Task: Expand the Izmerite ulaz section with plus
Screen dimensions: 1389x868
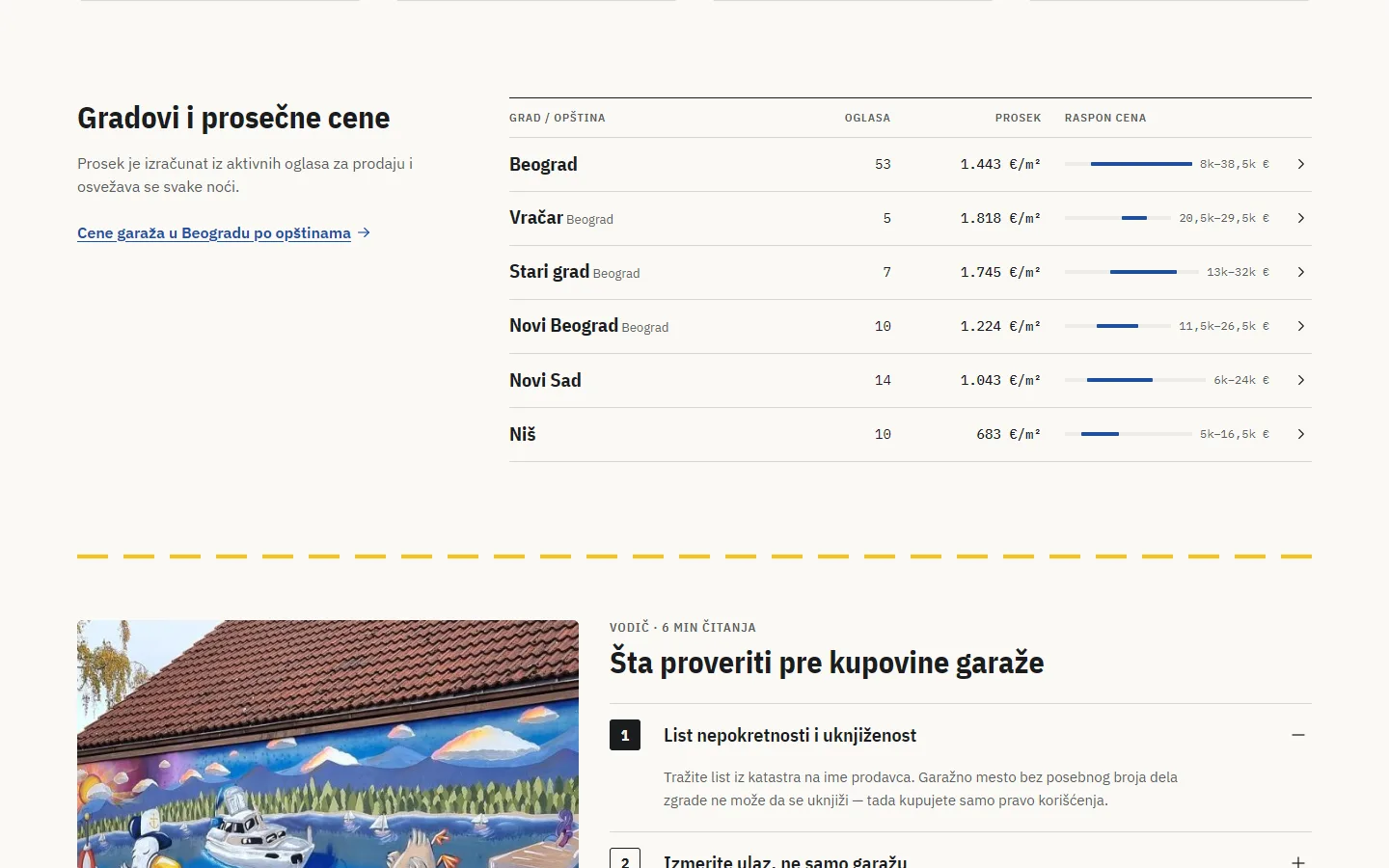Action: click(x=1298, y=861)
